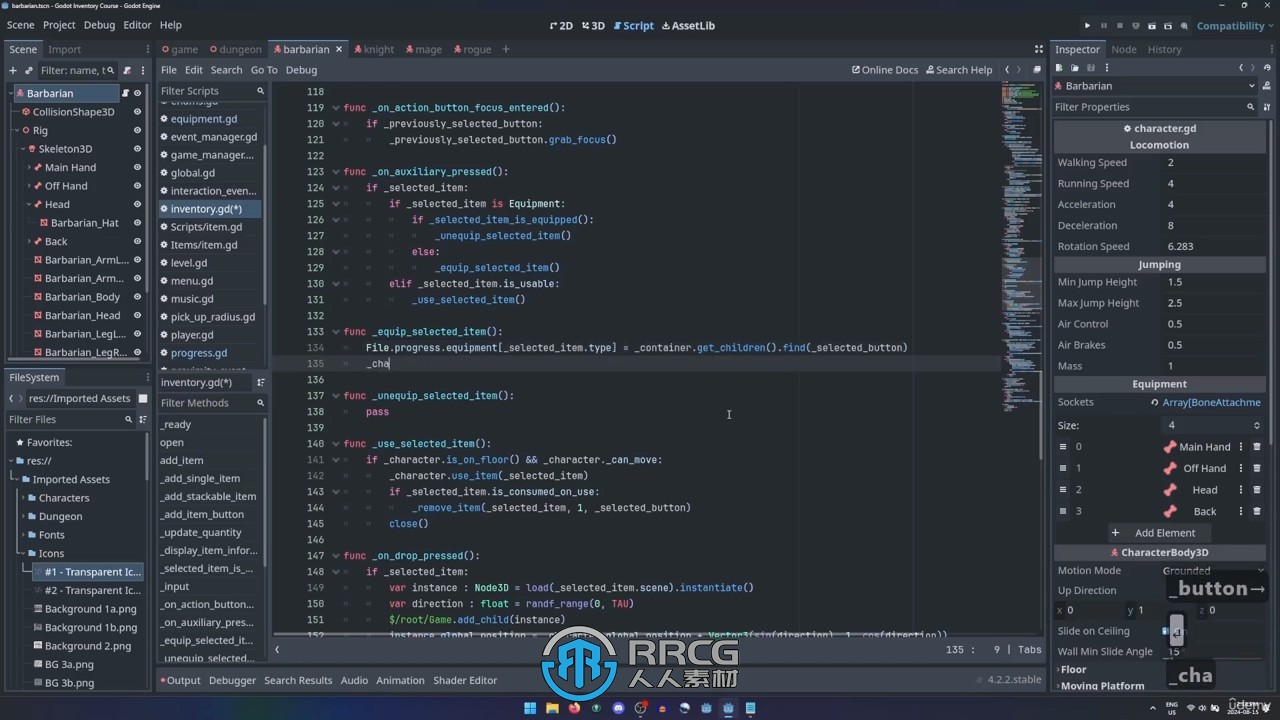Open documentation for the Barbarian object

(1266, 86)
